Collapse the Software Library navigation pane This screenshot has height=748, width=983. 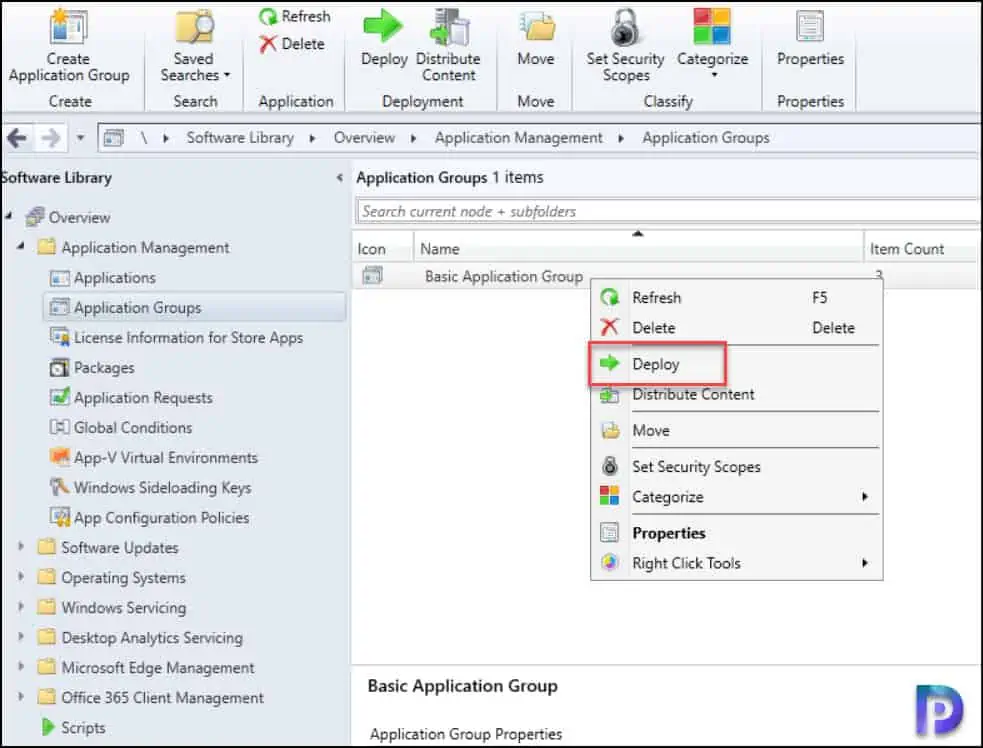click(339, 177)
